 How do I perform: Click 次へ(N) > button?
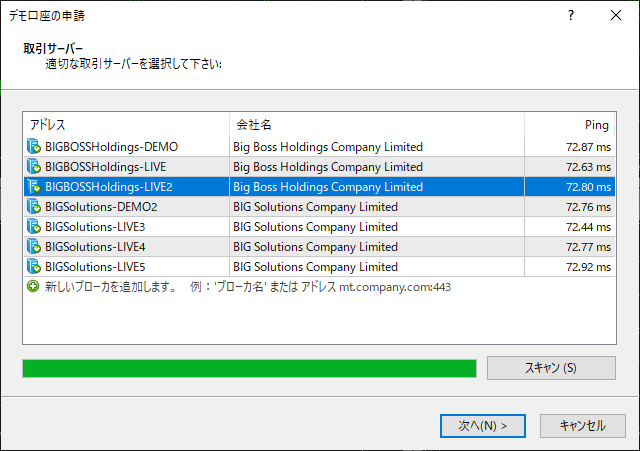(482, 426)
